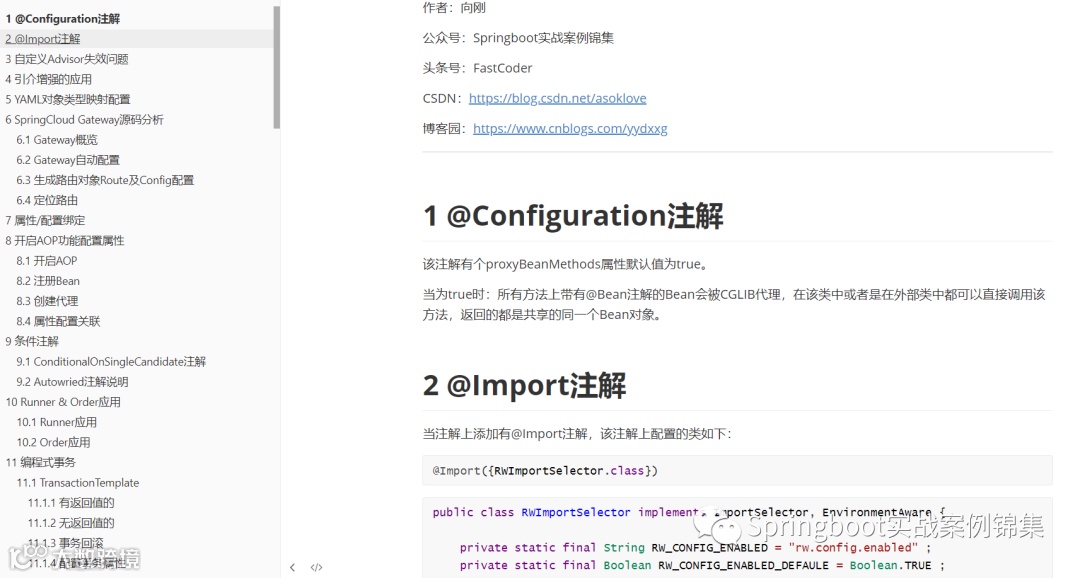Click the RW_CONFIG_ENABLED code line

click(x=695, y=548)
